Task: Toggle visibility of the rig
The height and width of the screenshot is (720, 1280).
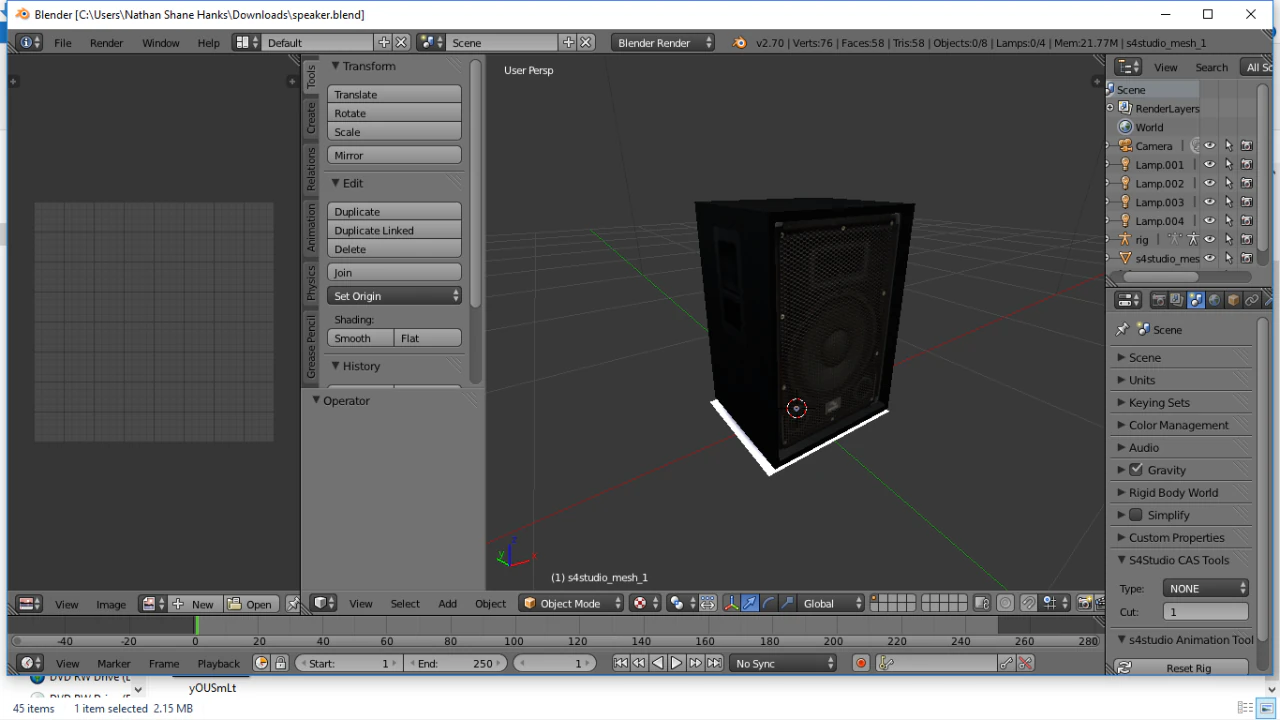Action: coord(1209,240)
